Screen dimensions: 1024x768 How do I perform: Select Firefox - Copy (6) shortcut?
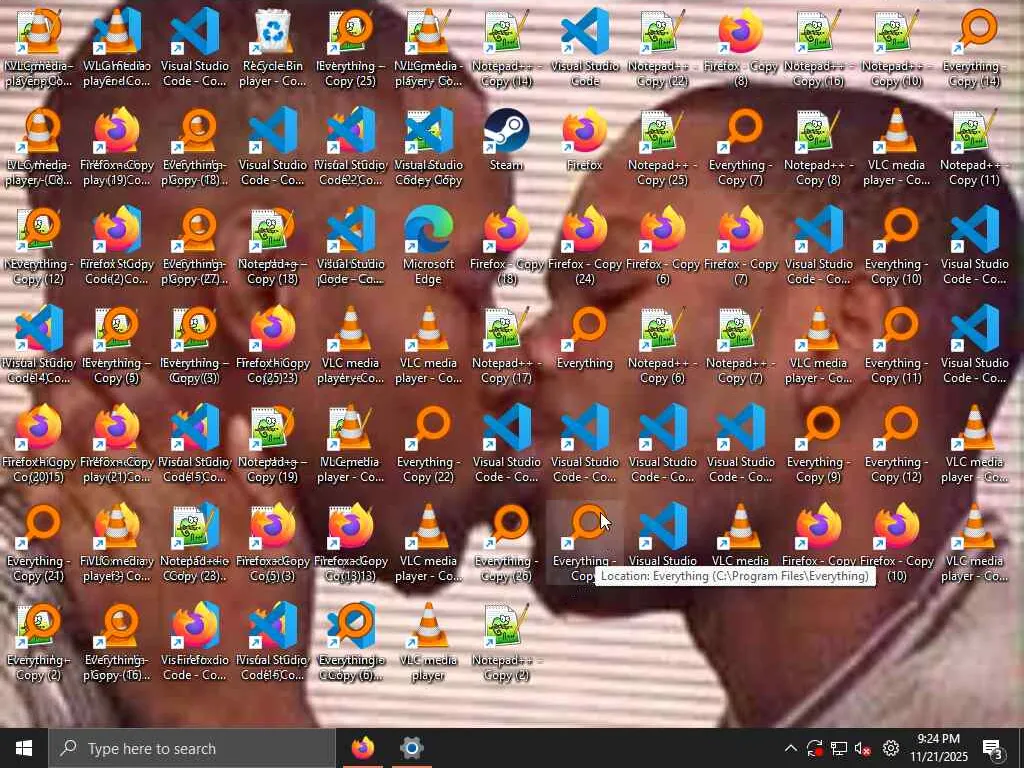tap(662, 247)
